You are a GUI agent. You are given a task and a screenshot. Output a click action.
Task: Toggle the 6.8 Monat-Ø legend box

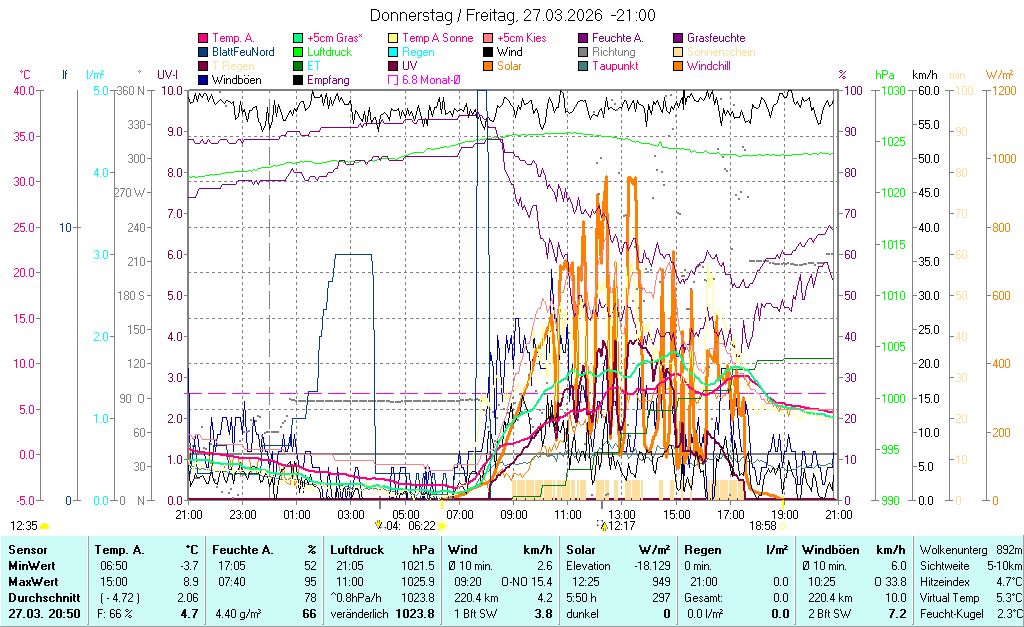click(394, 80)
